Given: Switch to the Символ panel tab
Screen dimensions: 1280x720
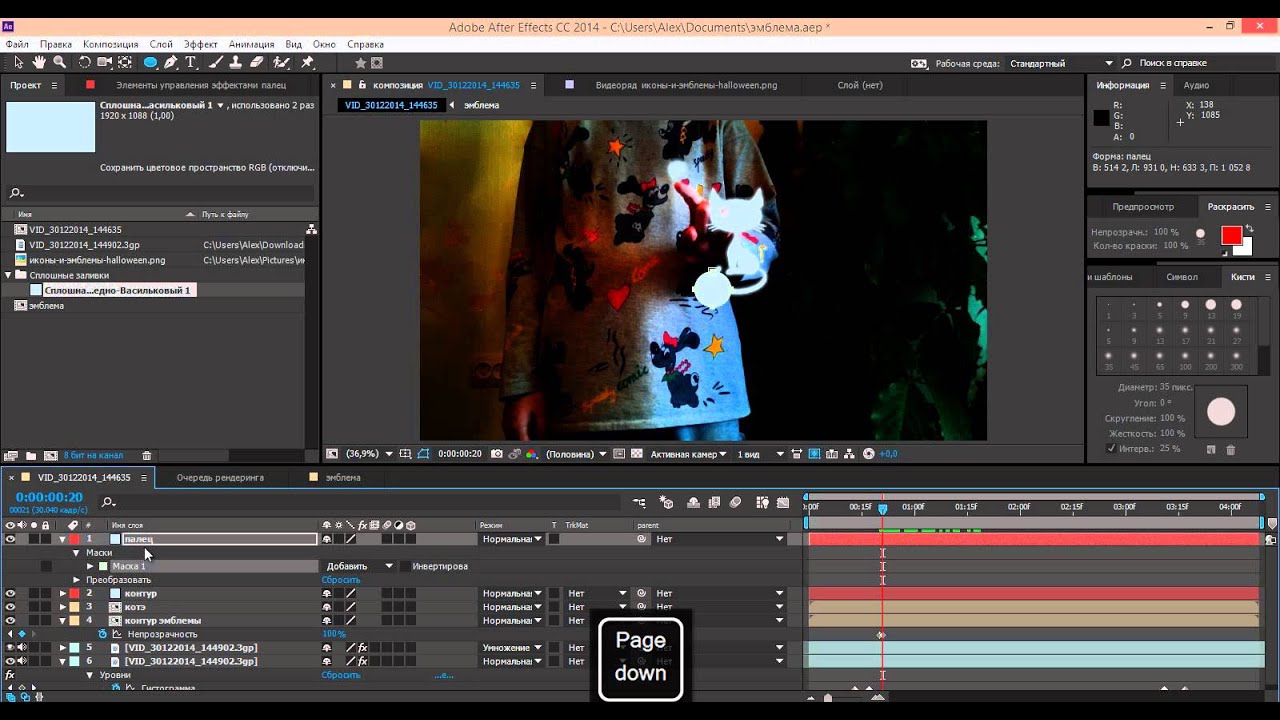Looking at the screenshot, I should tap(1182, 277).
